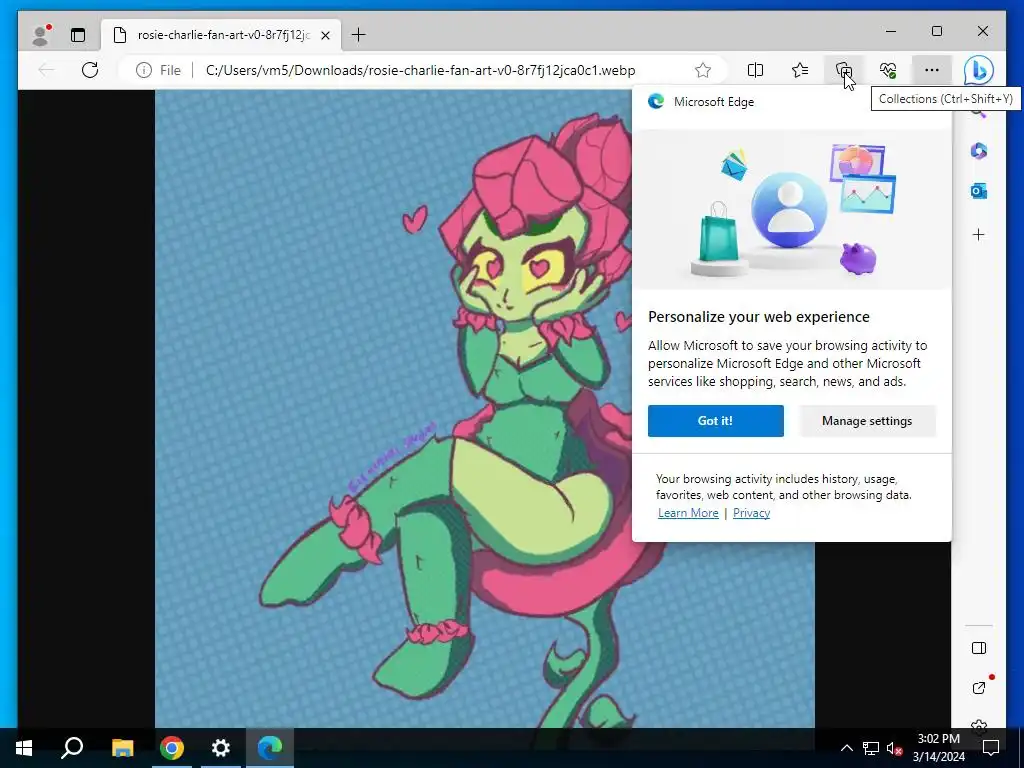Click the Back arrow button
This screenshot has height=768, width=1024.
point(46,70)
